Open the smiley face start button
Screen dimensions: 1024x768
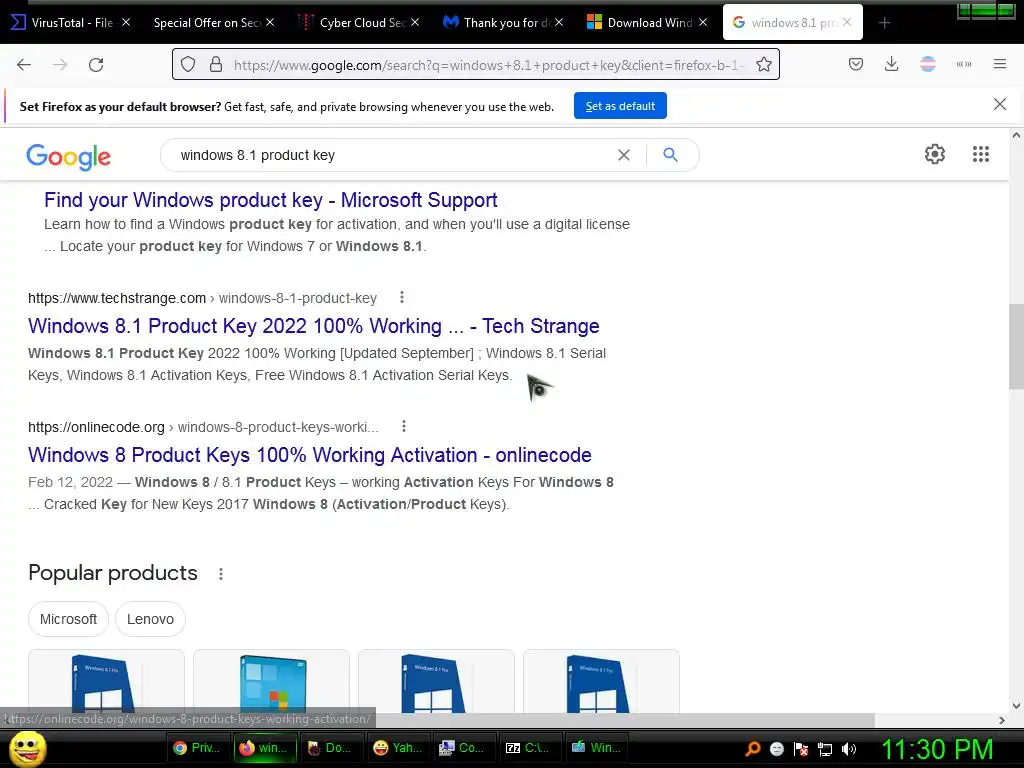[x=28, y=748]
